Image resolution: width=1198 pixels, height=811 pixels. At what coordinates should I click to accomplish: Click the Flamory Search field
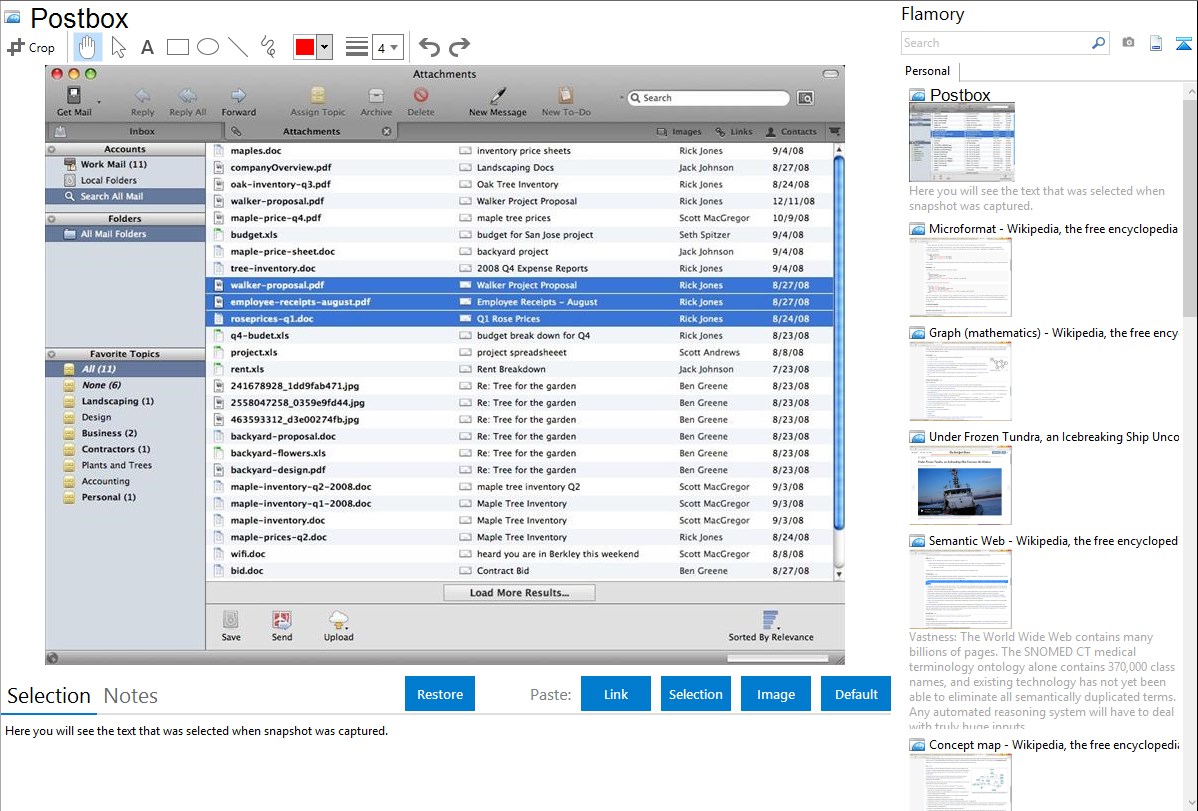tap(996, 44)
